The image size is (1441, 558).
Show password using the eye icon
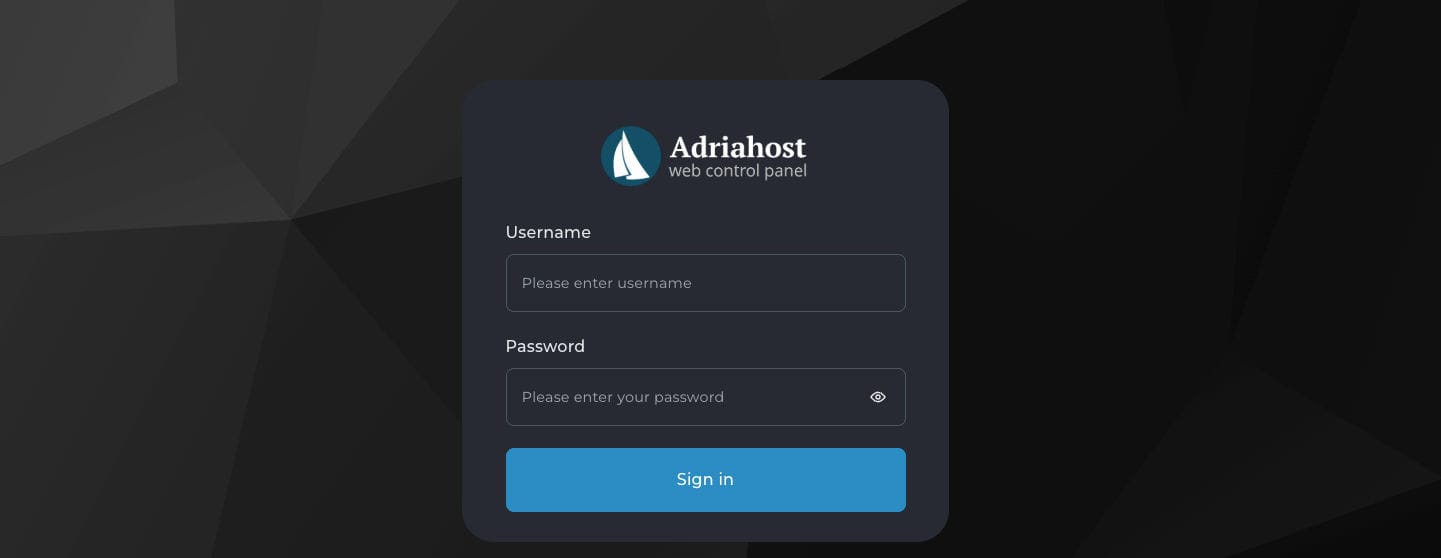[878, 397]
